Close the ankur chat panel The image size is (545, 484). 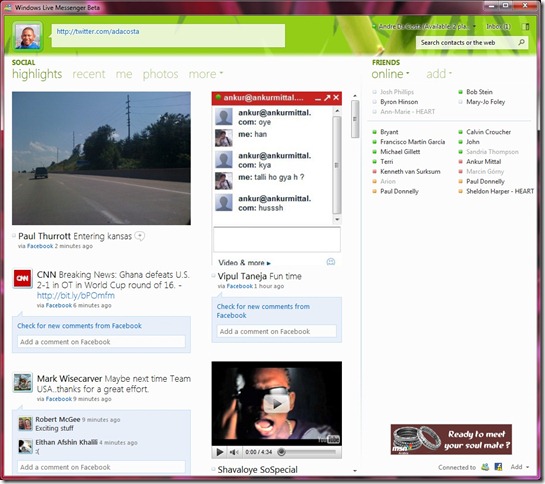(x=336, y=98)
